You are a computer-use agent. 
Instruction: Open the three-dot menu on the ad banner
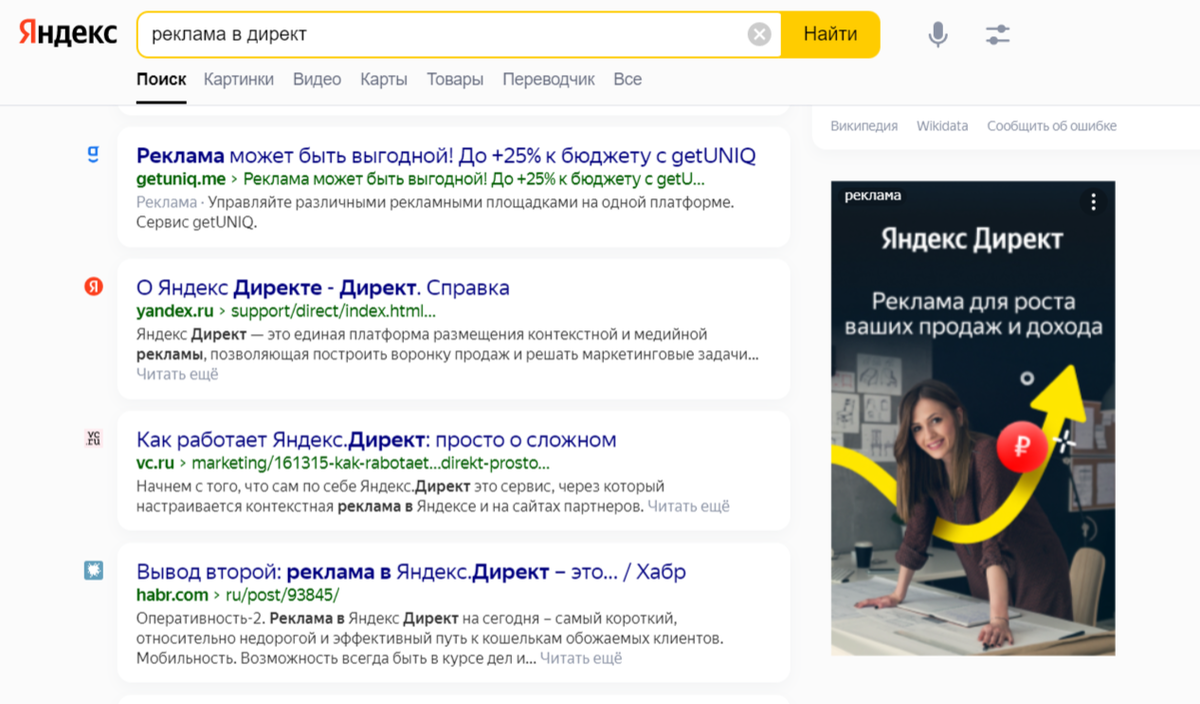tap(1094, 202)
